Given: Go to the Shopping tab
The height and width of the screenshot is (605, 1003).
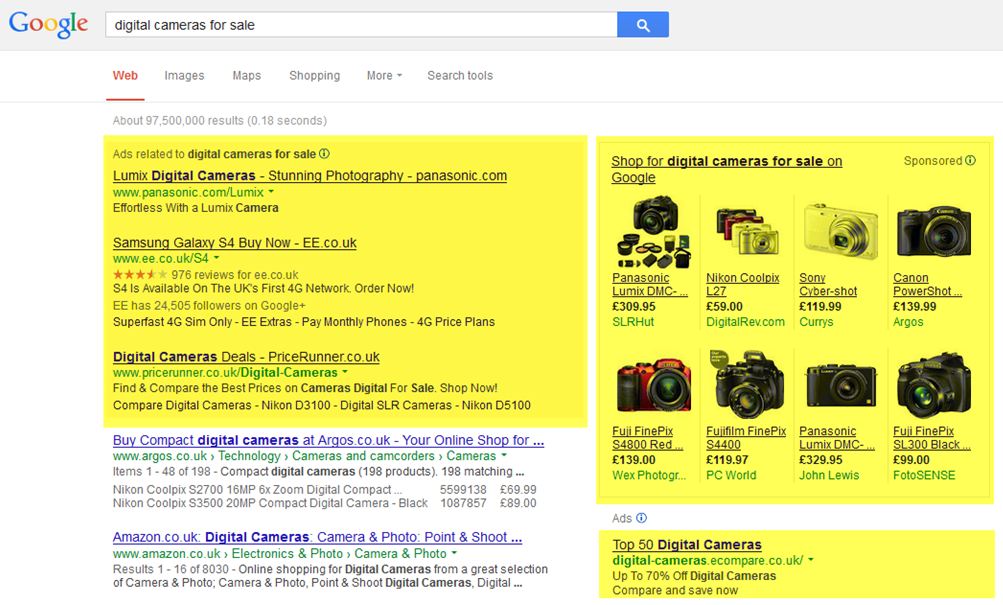Looking at the screenshot, I should pos(314,75).
